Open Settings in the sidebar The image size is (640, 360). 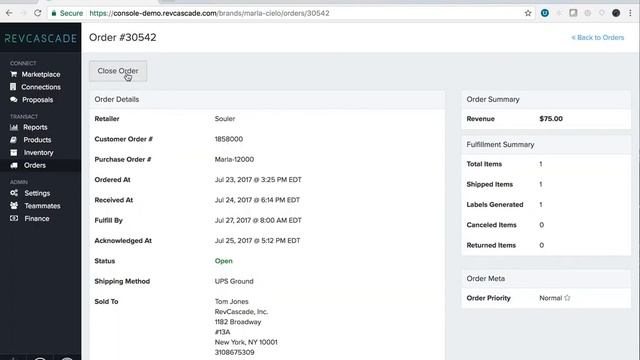click(37, 193)
